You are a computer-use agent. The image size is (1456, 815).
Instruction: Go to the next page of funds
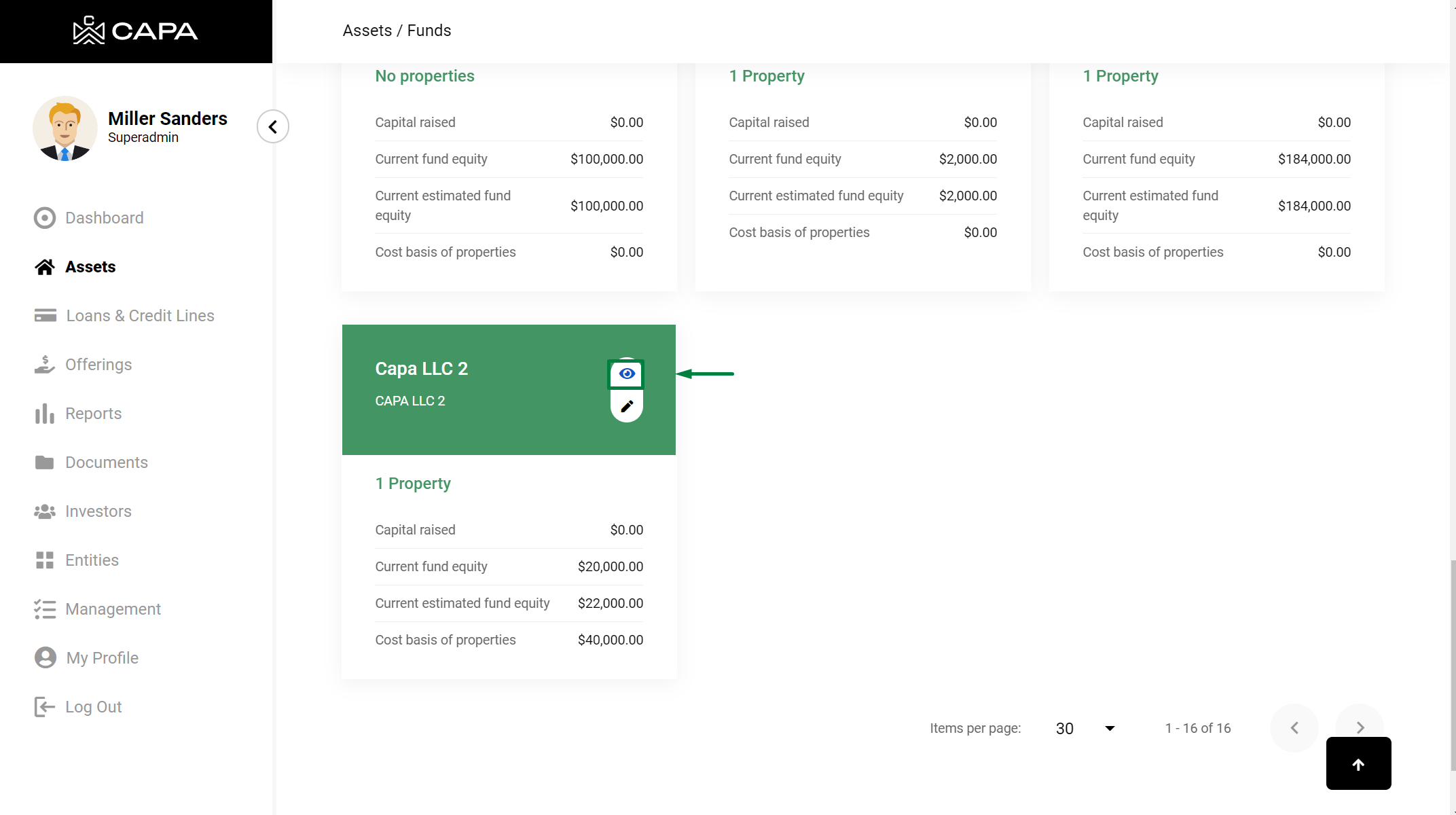click(x=1360, y=727)
